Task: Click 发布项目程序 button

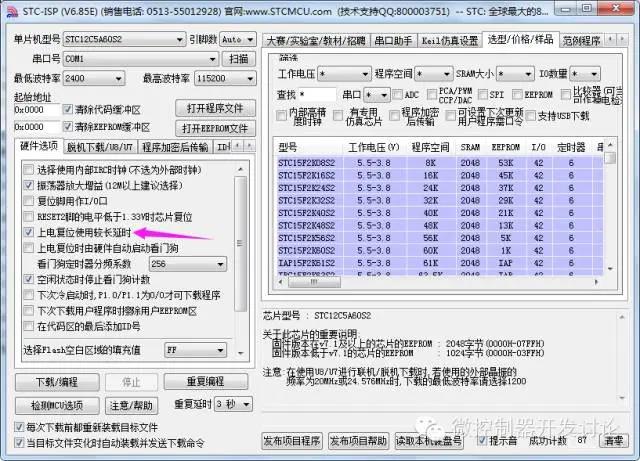Action: tap(291, 441)
